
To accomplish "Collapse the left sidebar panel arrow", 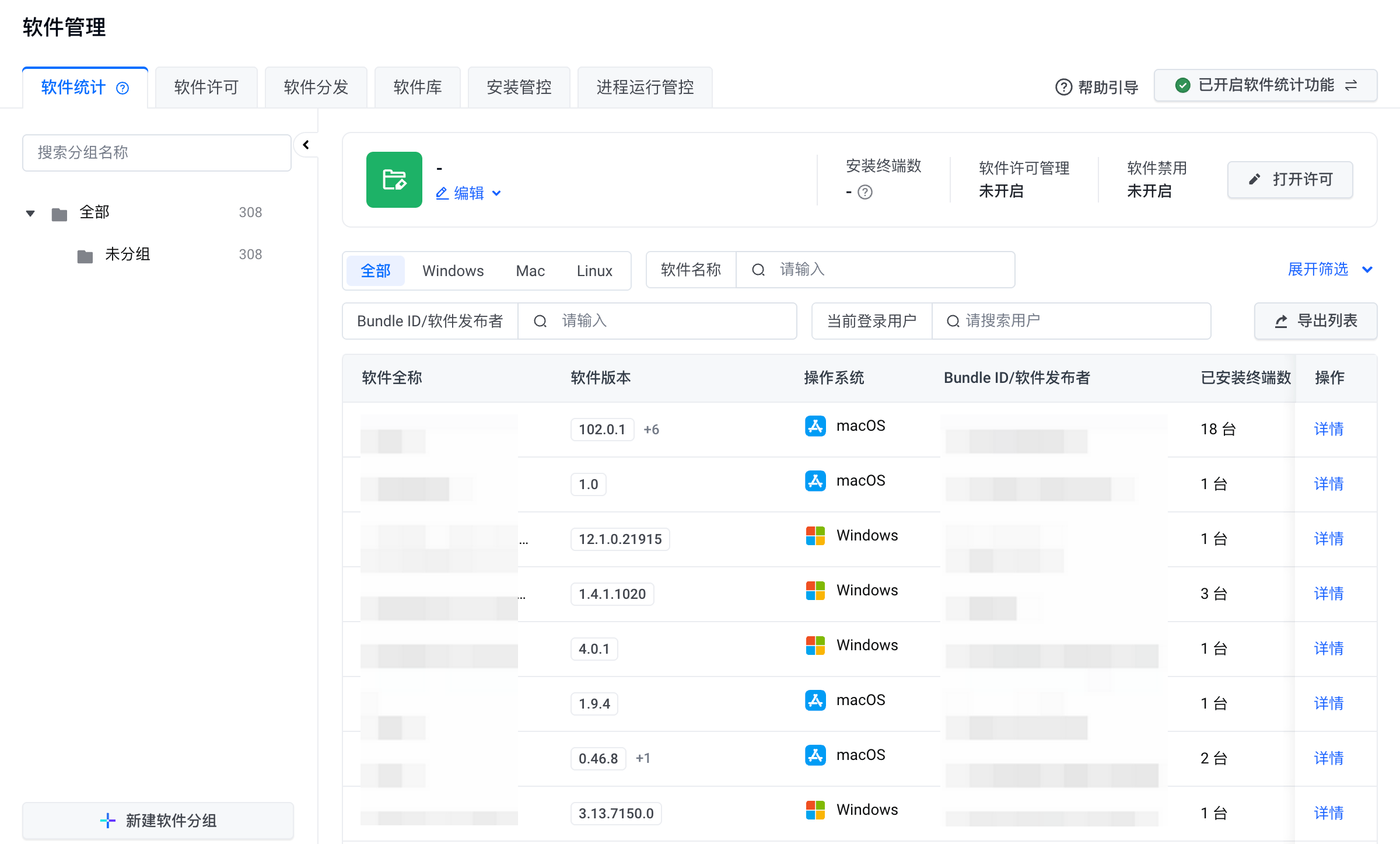I will pyautogui.click(x=306, y=145).
